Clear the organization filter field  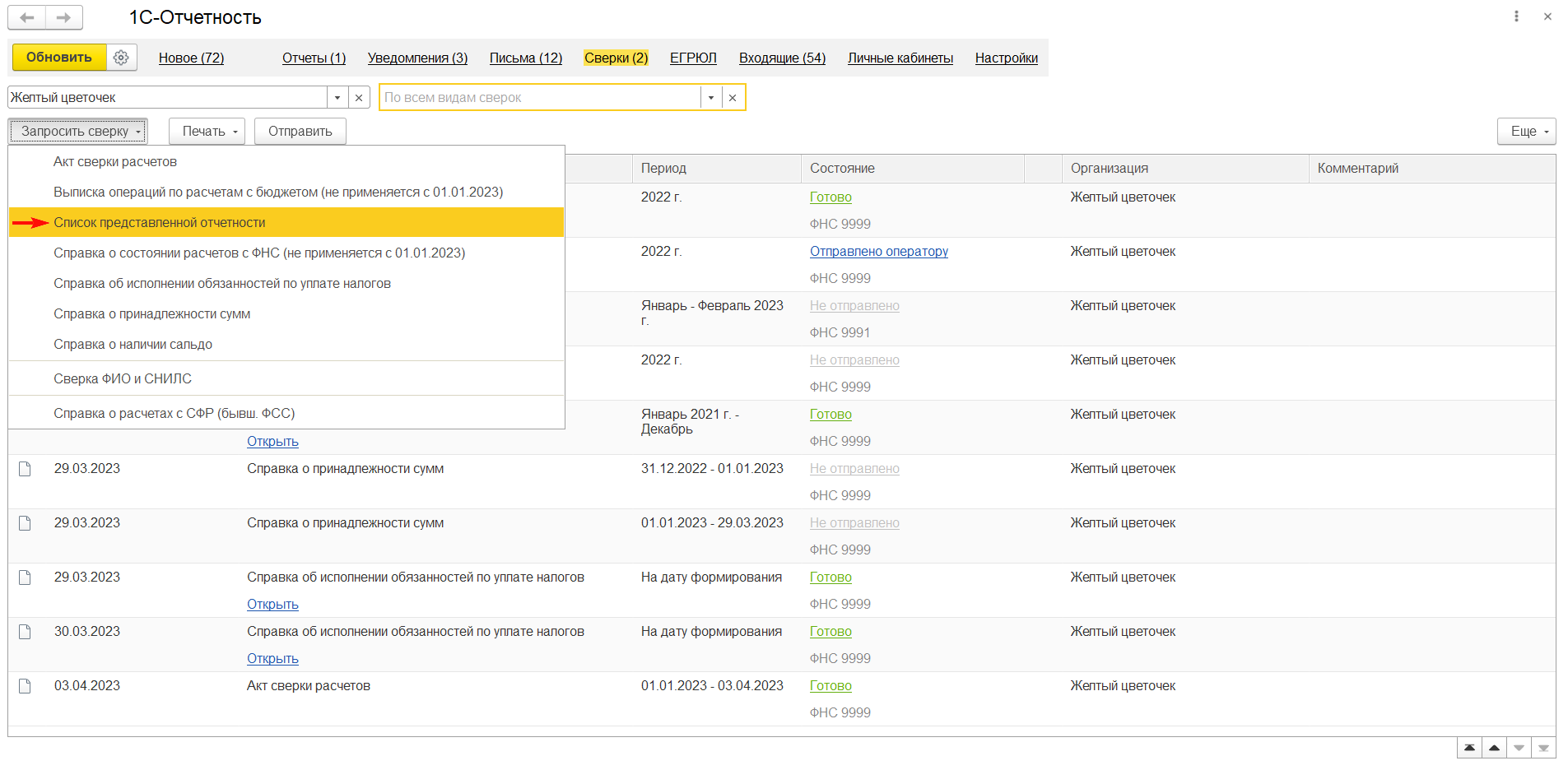point(359,98)
